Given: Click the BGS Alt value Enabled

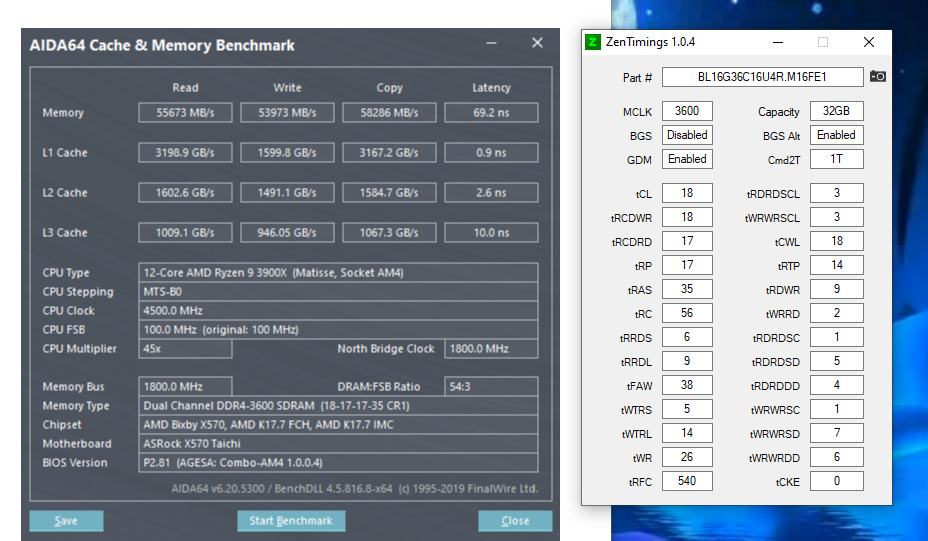Looking at the screenshot, I should coord(836,135).
